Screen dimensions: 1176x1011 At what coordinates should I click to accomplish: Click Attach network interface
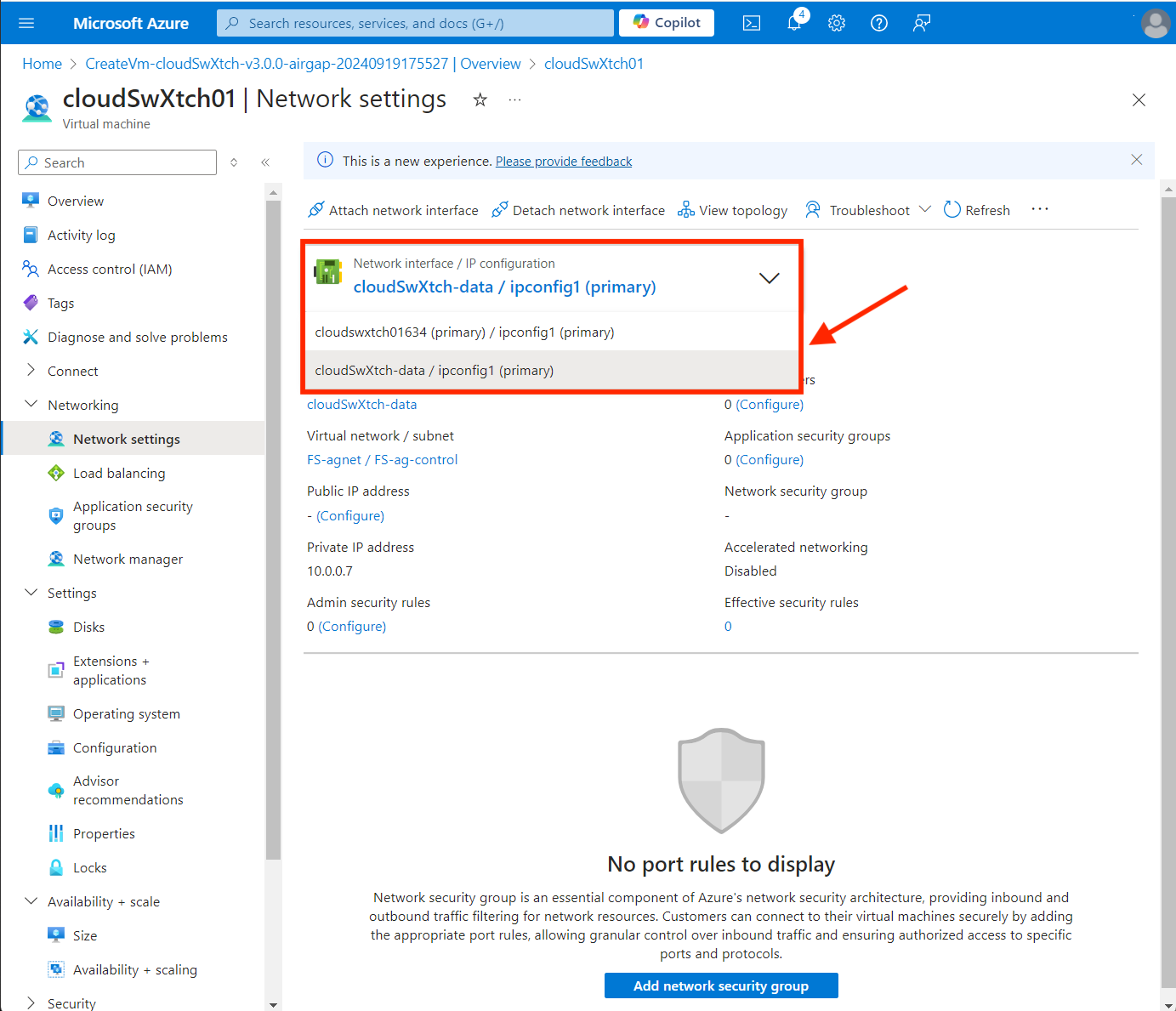click(394, 210)
